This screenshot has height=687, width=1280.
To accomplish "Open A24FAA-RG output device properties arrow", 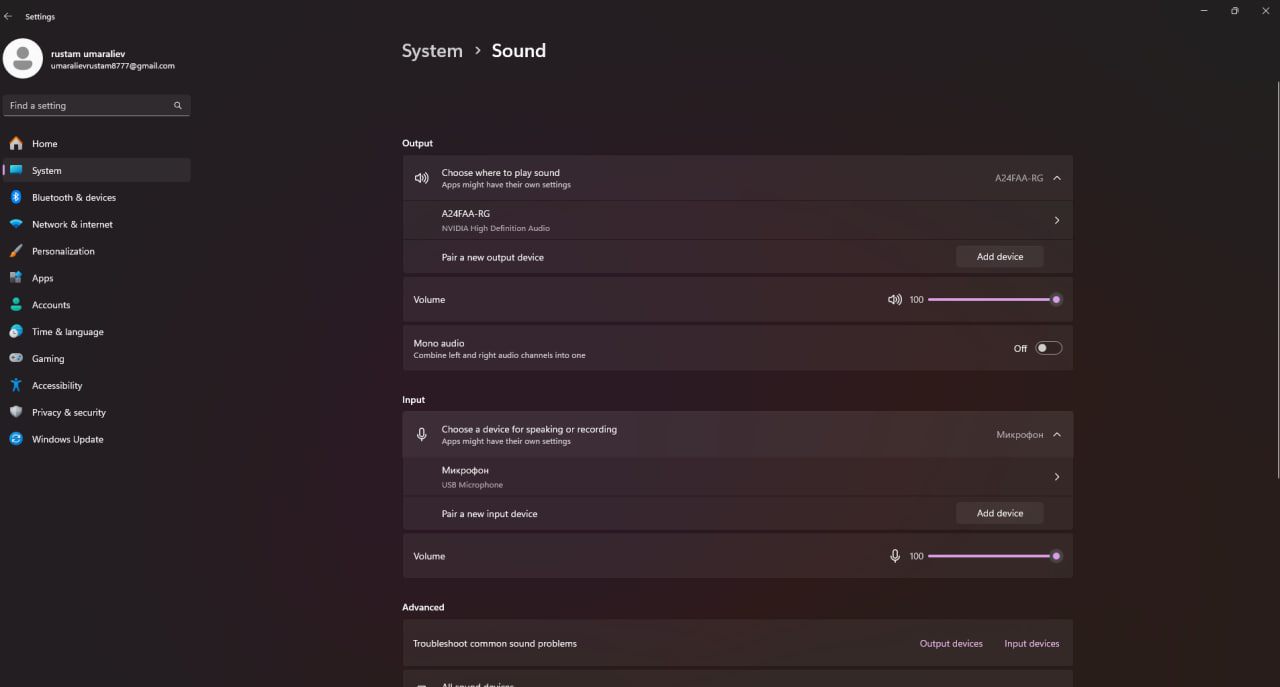I will (1057, 220).
